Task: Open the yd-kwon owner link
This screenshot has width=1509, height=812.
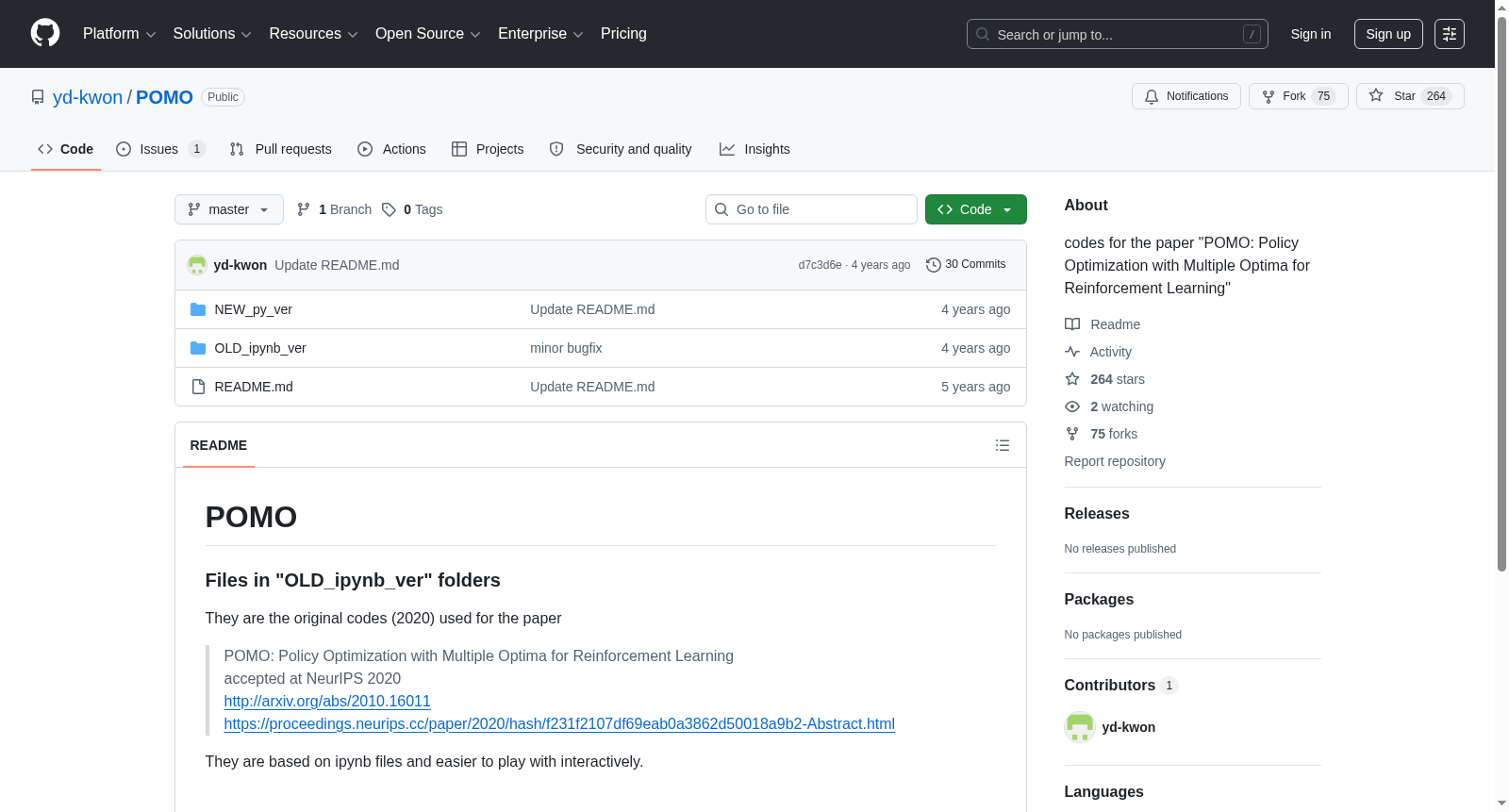Action: (x=88, y=97)
